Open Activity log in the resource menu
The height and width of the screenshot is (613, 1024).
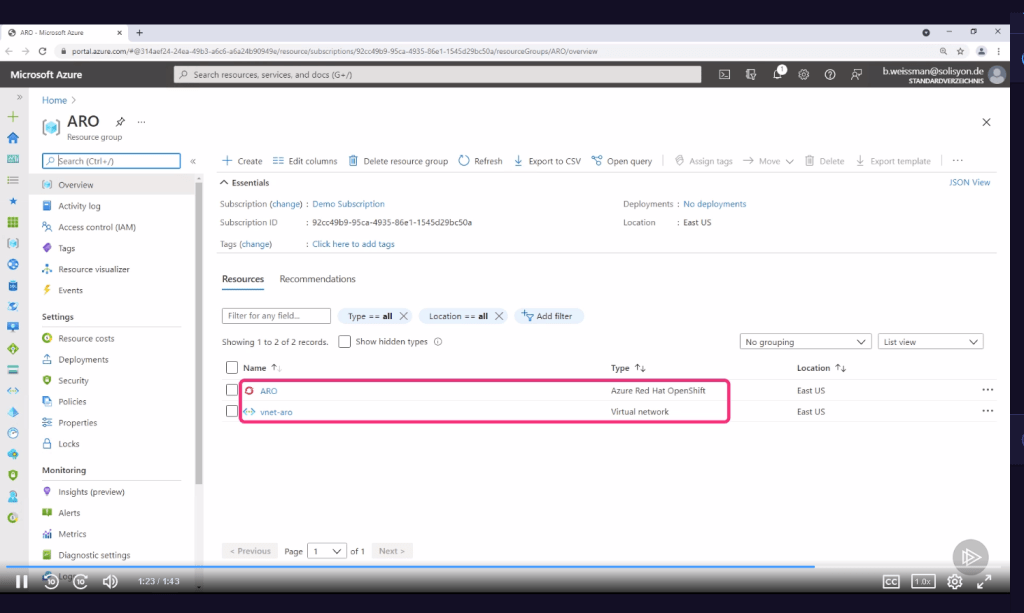click(x=79, y=206)
